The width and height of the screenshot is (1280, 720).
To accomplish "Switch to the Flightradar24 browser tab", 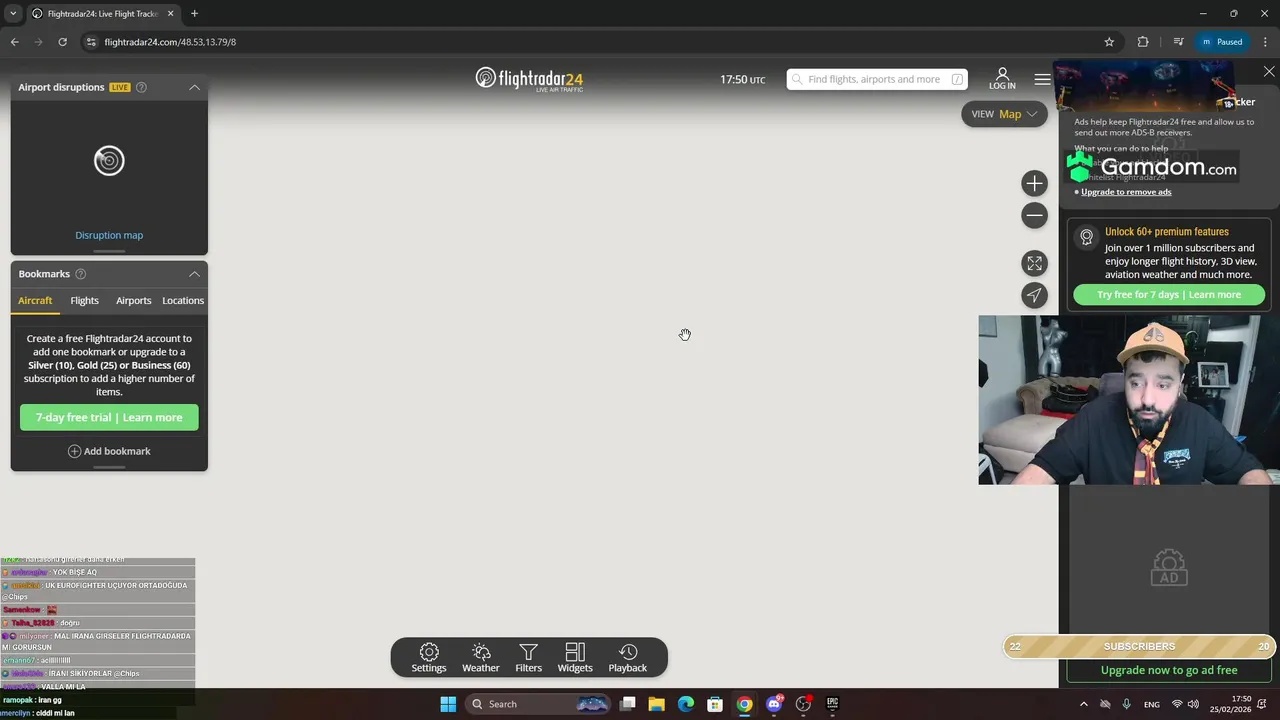I will [x=103, y=14].
